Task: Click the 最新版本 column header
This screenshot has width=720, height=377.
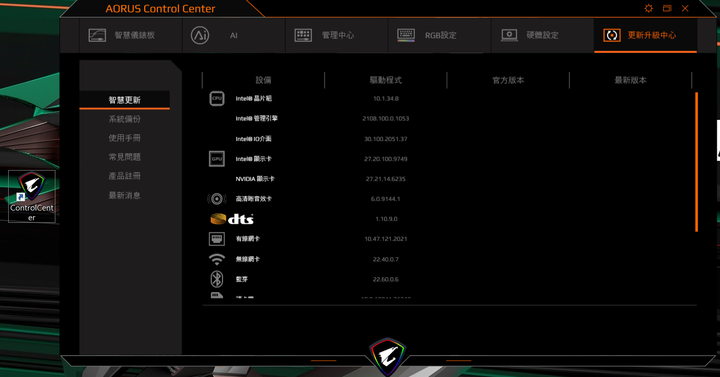Action: 630,80
